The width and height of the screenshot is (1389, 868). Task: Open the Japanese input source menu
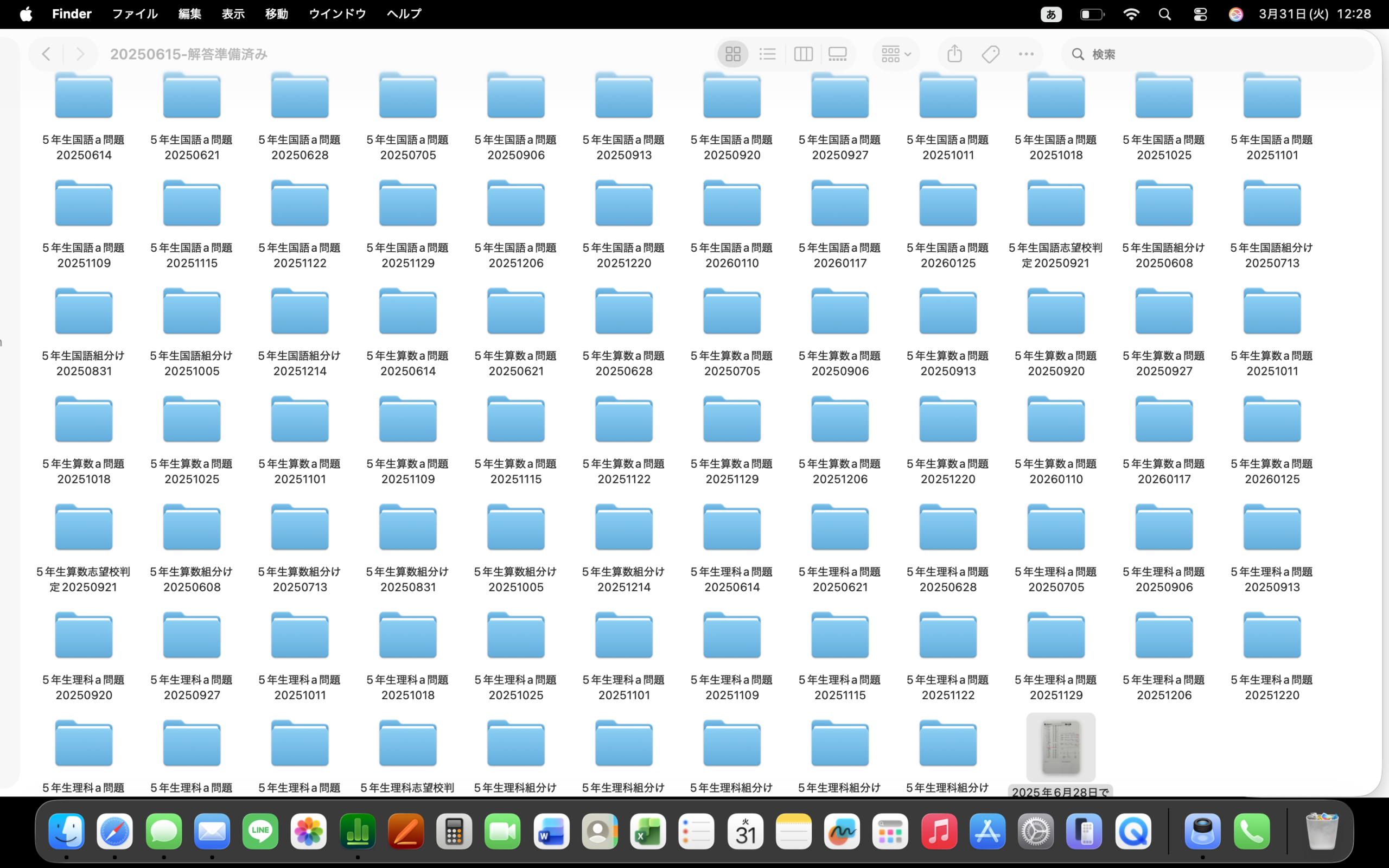[x=1050, y=14]
